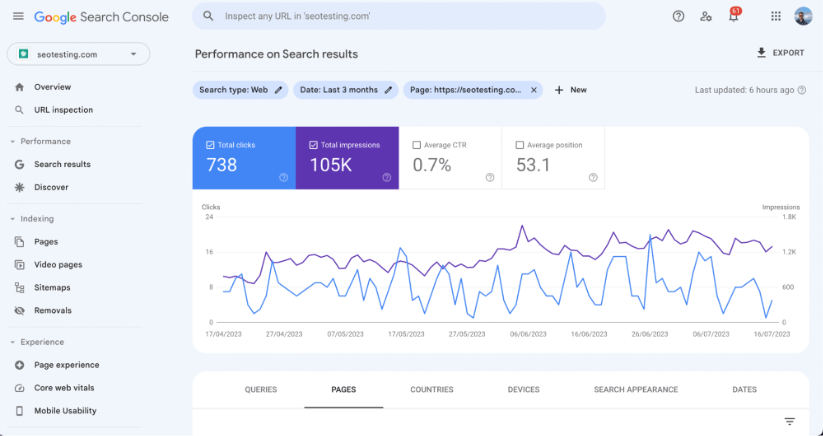Switch to the DATES tab

coord(744,389)
